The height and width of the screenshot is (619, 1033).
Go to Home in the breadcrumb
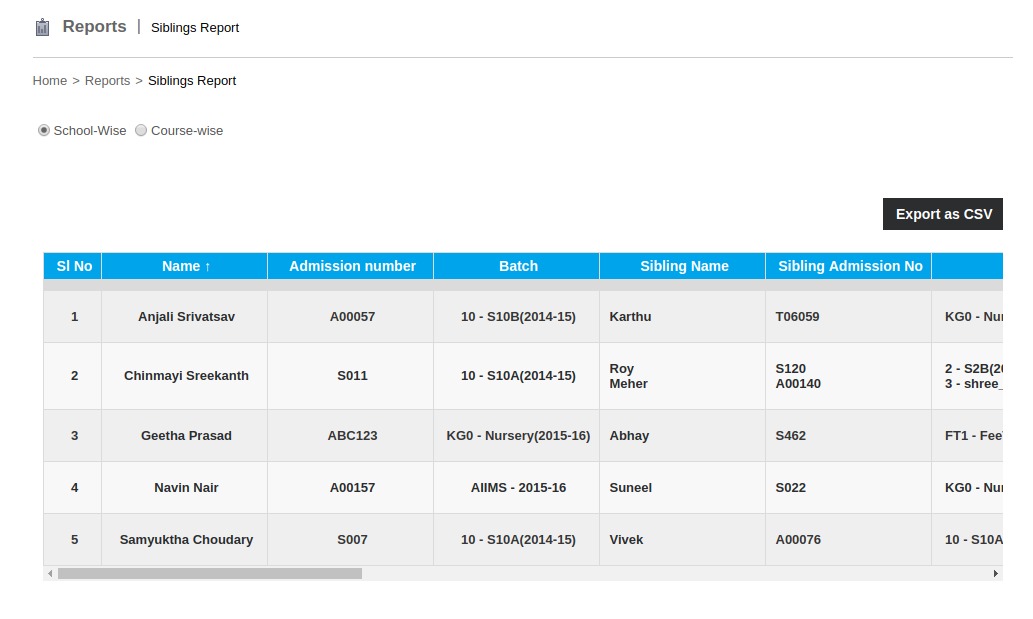[x=50, y=81]
